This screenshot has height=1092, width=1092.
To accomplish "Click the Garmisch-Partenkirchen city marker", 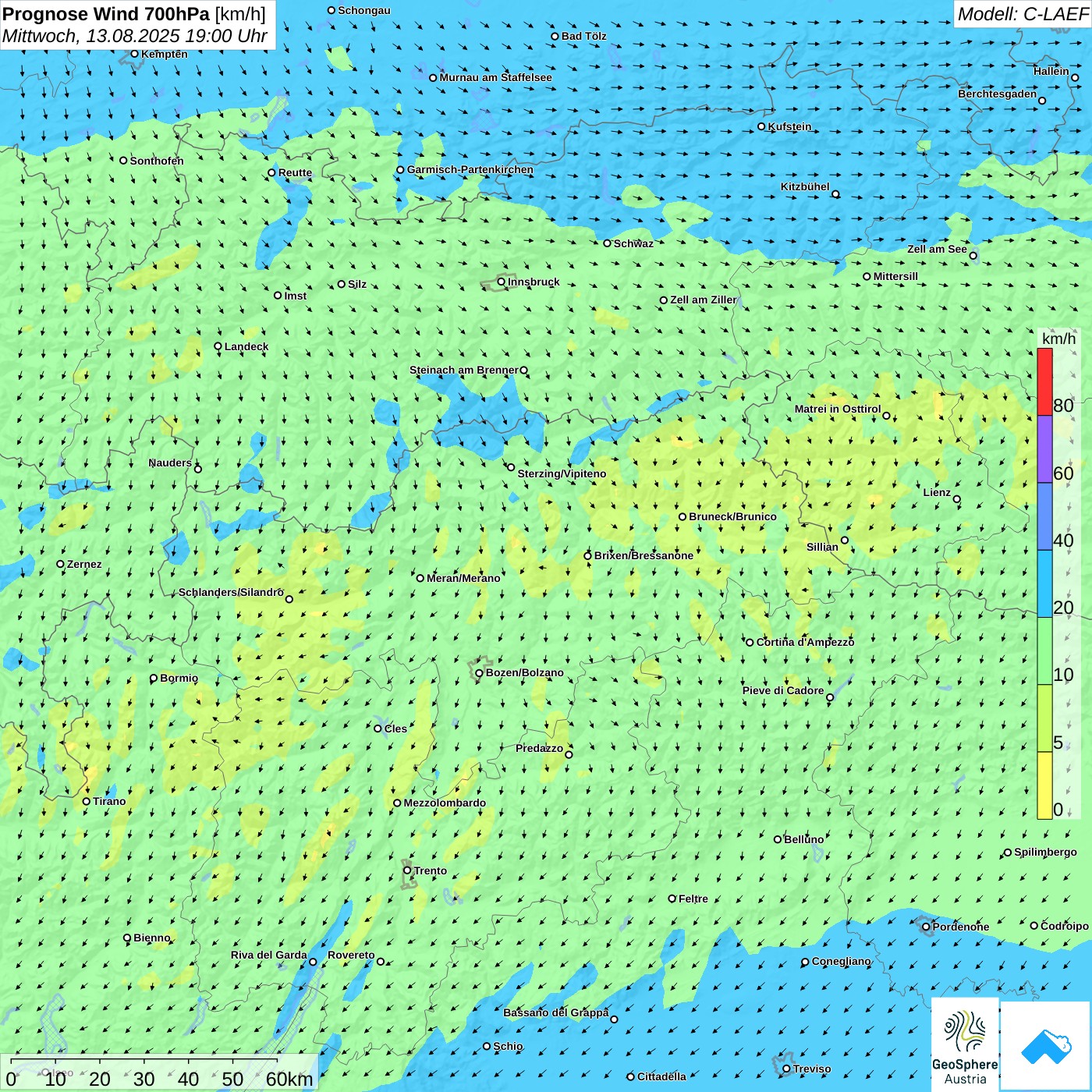I will [x=400, y=170].
